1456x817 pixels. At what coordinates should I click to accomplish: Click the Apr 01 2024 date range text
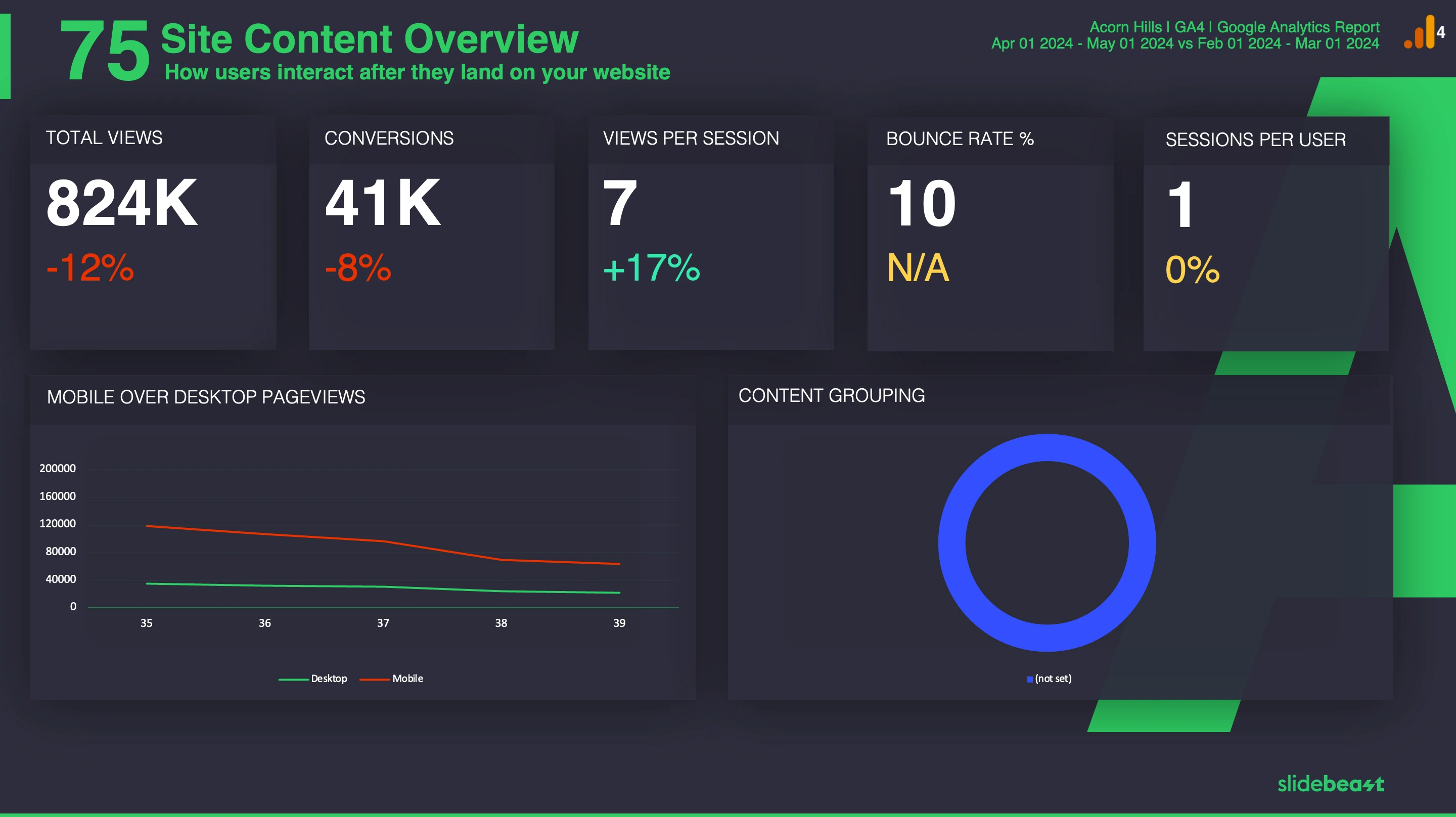point(1185,43)
